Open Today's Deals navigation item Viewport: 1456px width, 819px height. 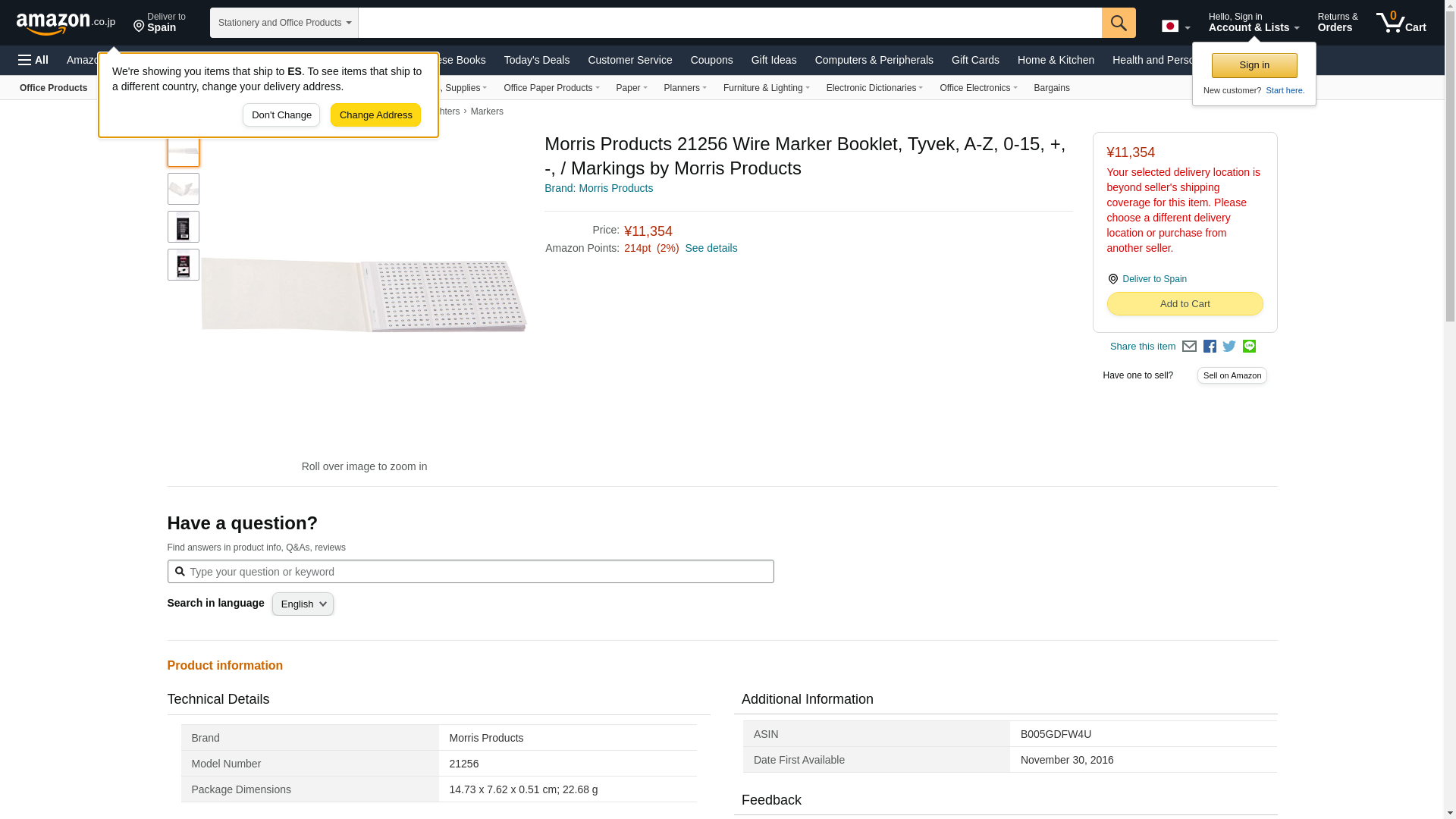coord(536,60)
